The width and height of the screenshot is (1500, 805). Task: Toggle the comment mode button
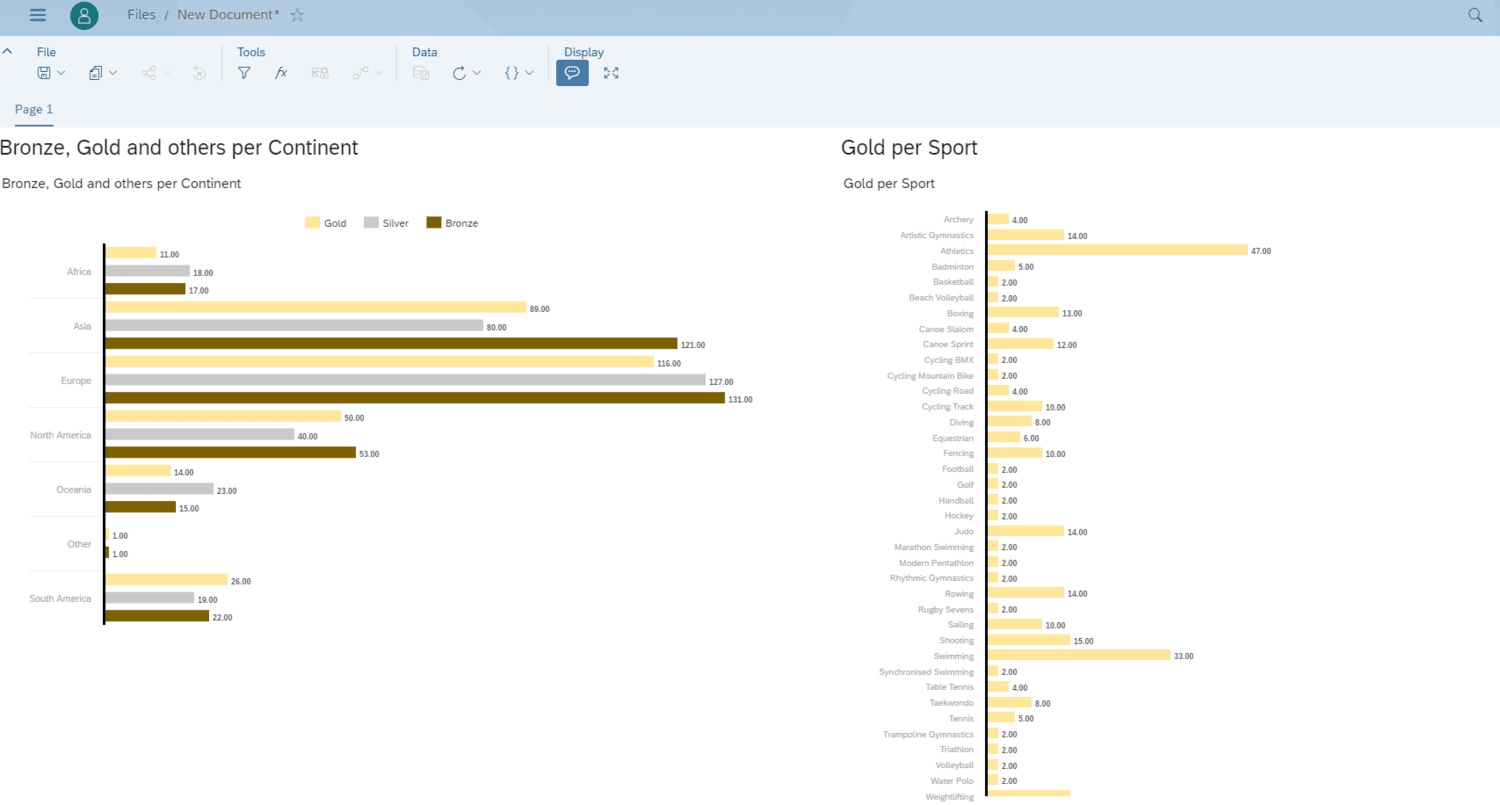pyautogui.click(x=572, y=73)
